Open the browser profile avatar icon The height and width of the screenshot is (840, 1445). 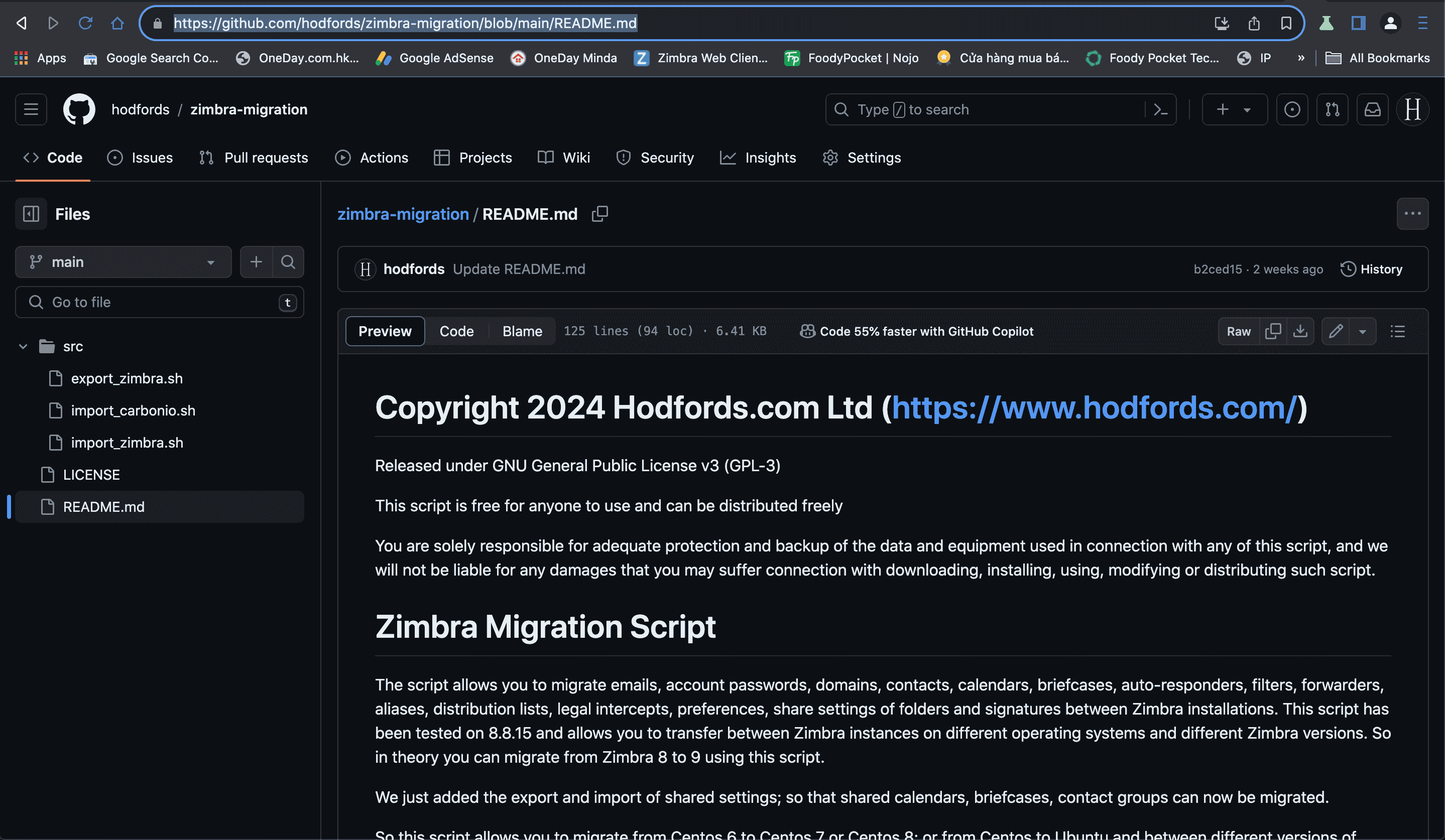(x=1391, y=23)
